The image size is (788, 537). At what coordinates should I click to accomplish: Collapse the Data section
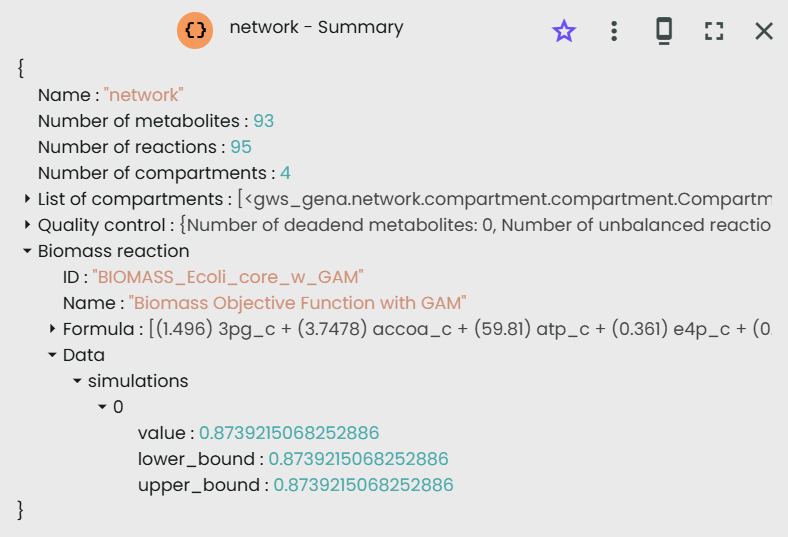(x=52, y=355)
